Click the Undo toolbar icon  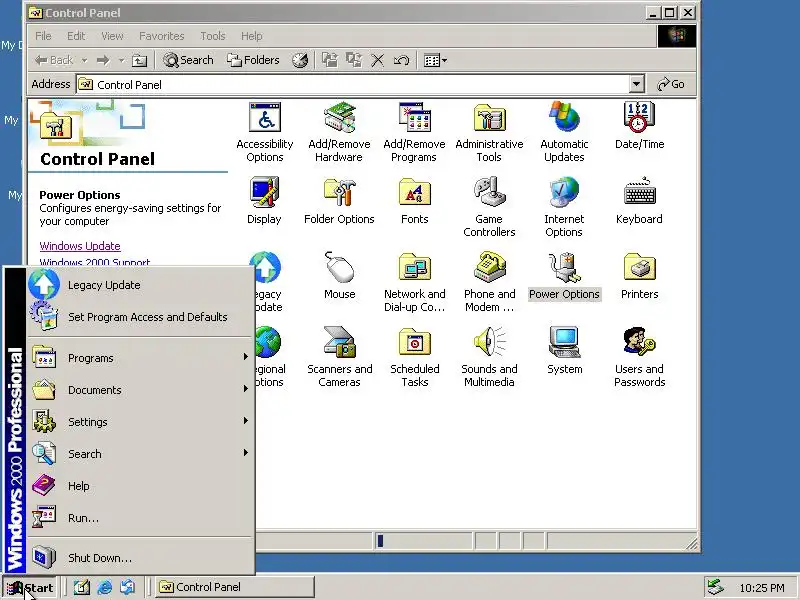point(401,60)
